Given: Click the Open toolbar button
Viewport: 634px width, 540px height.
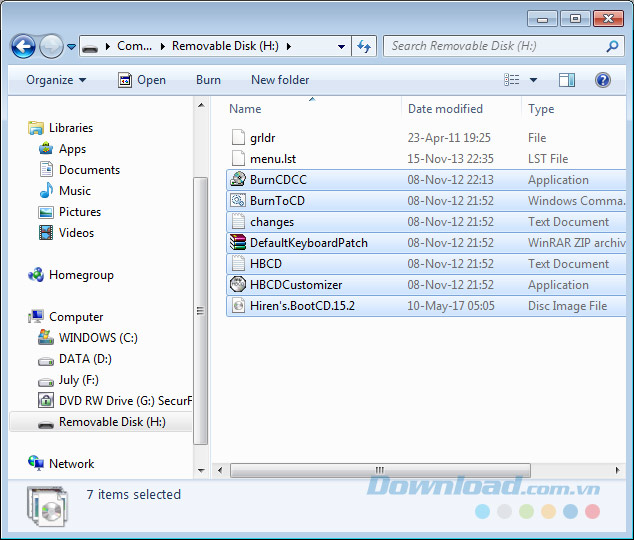Looking at the screenshot, I should pyautogui.click(x=142, y=80).
